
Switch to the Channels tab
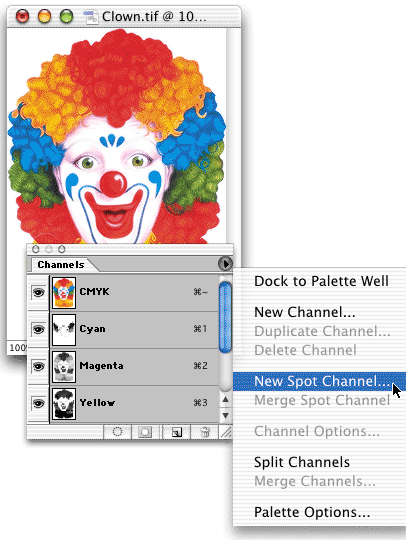61,264
